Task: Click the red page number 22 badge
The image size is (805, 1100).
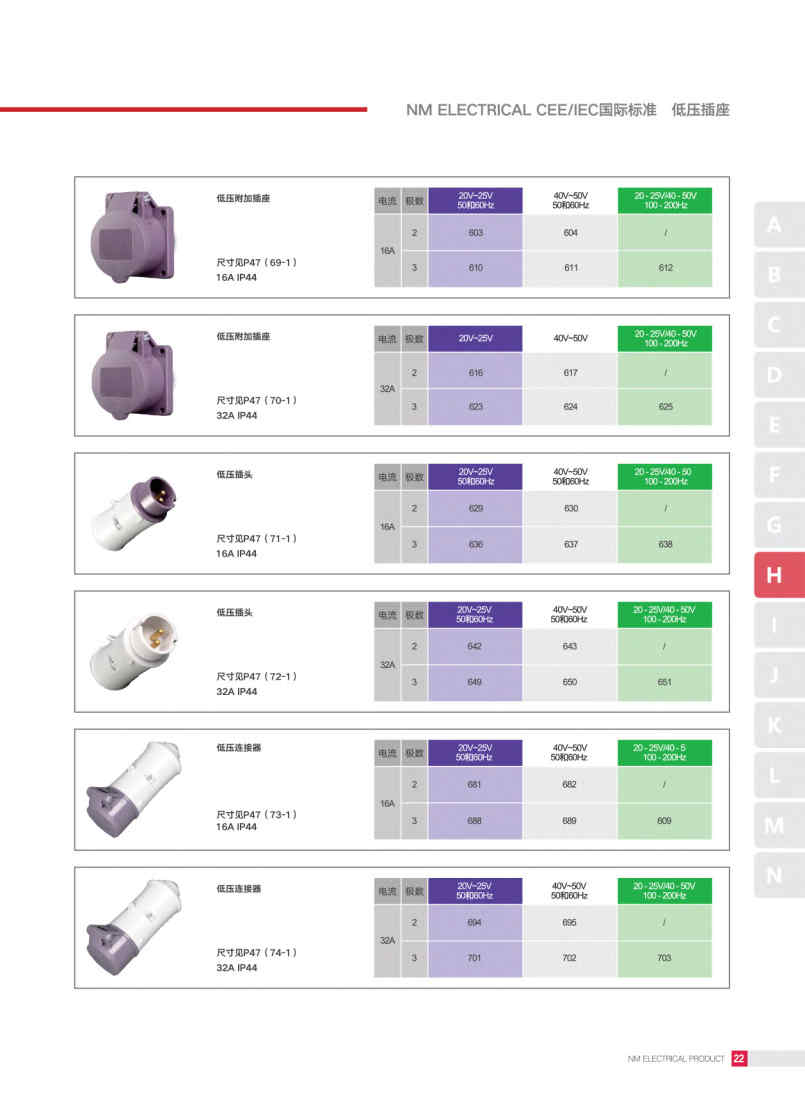Action: pyautogui.click(x=739, y=1059)
